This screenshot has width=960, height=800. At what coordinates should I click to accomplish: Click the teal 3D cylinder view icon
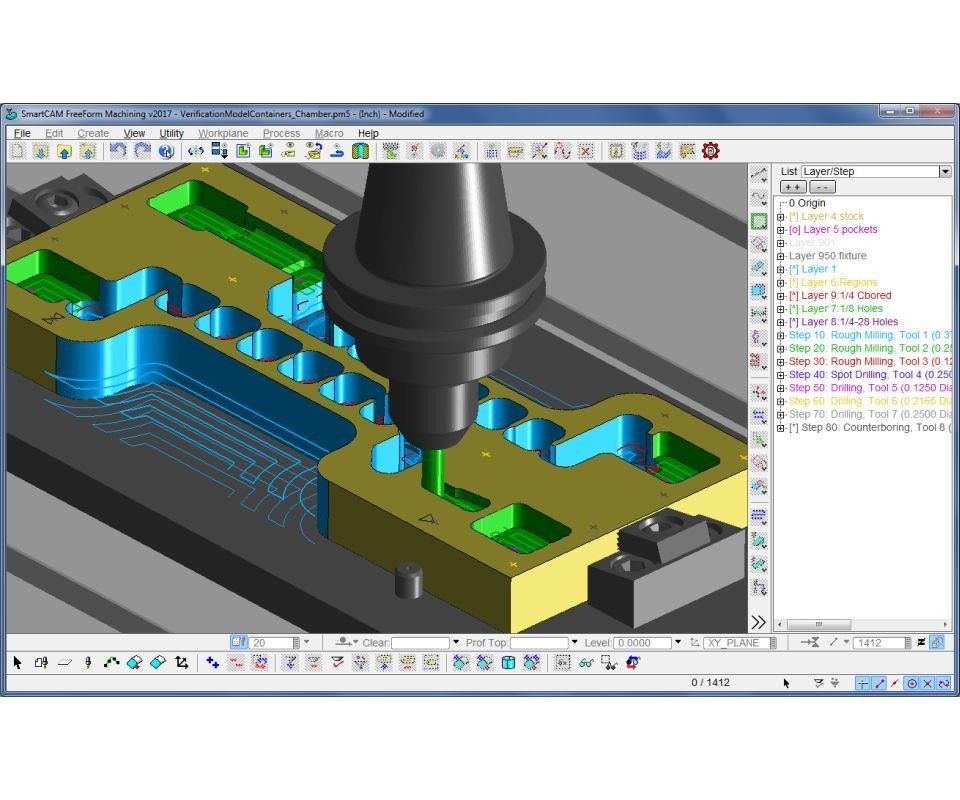click(508, 662)
